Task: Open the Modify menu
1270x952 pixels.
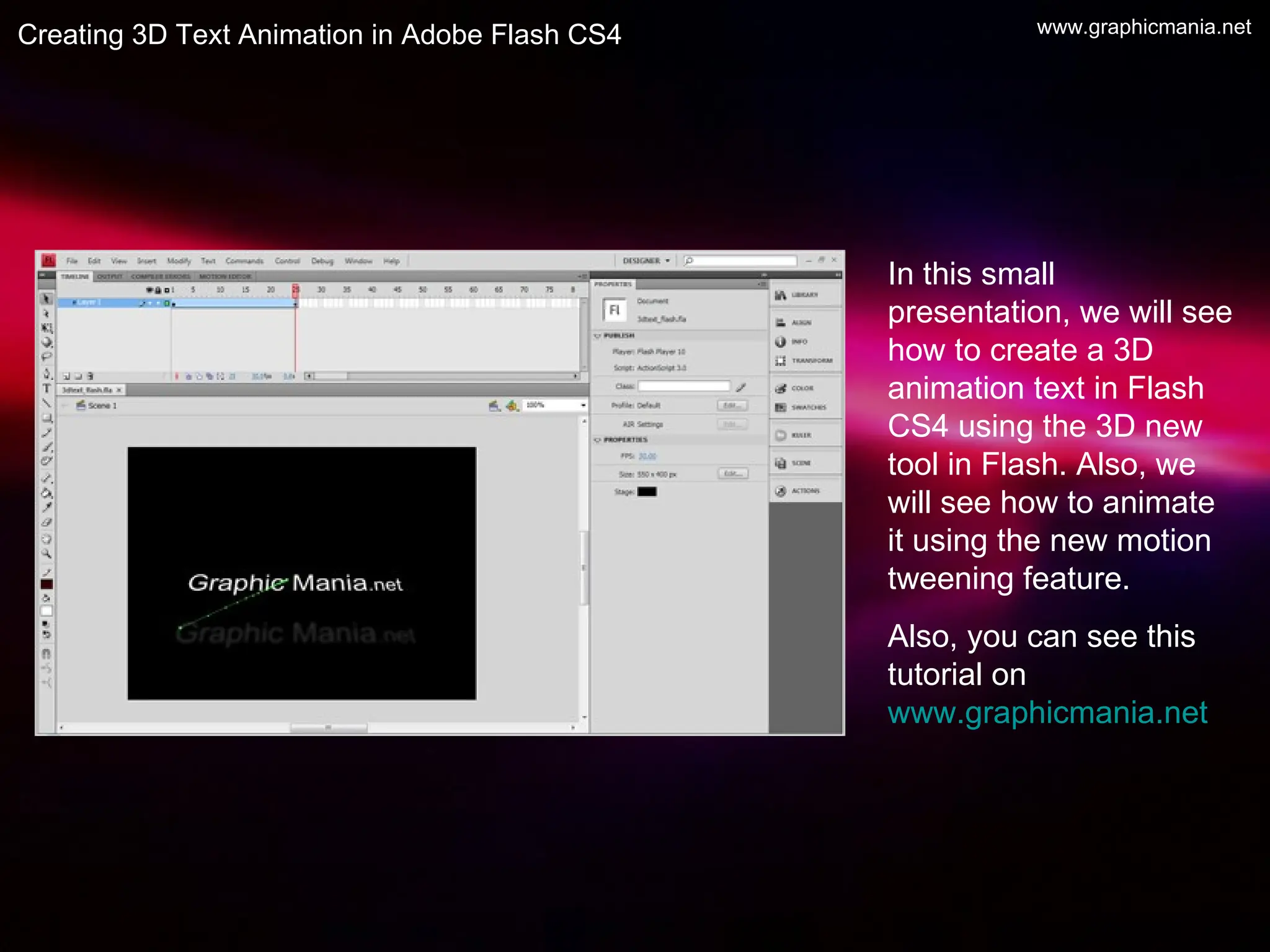Action: point(179,261)
